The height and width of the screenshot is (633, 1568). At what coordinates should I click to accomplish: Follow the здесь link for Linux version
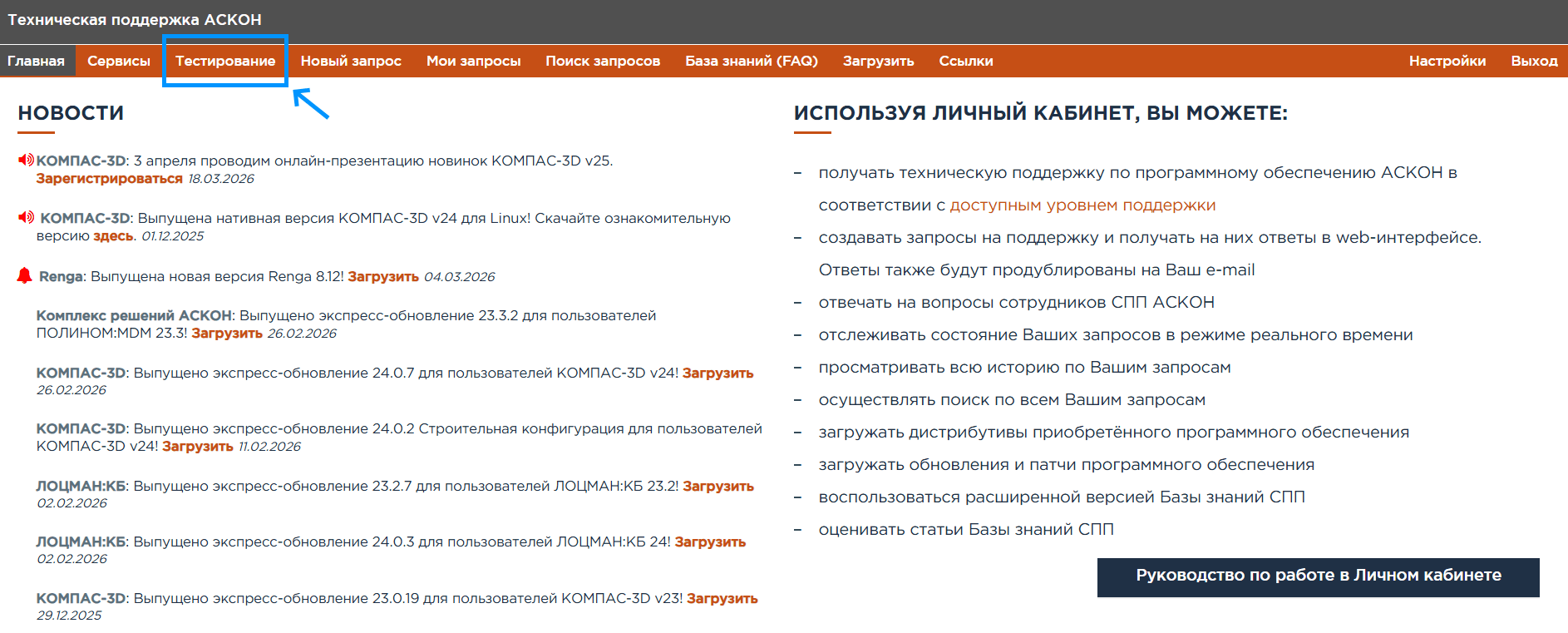tap(113, 236)
